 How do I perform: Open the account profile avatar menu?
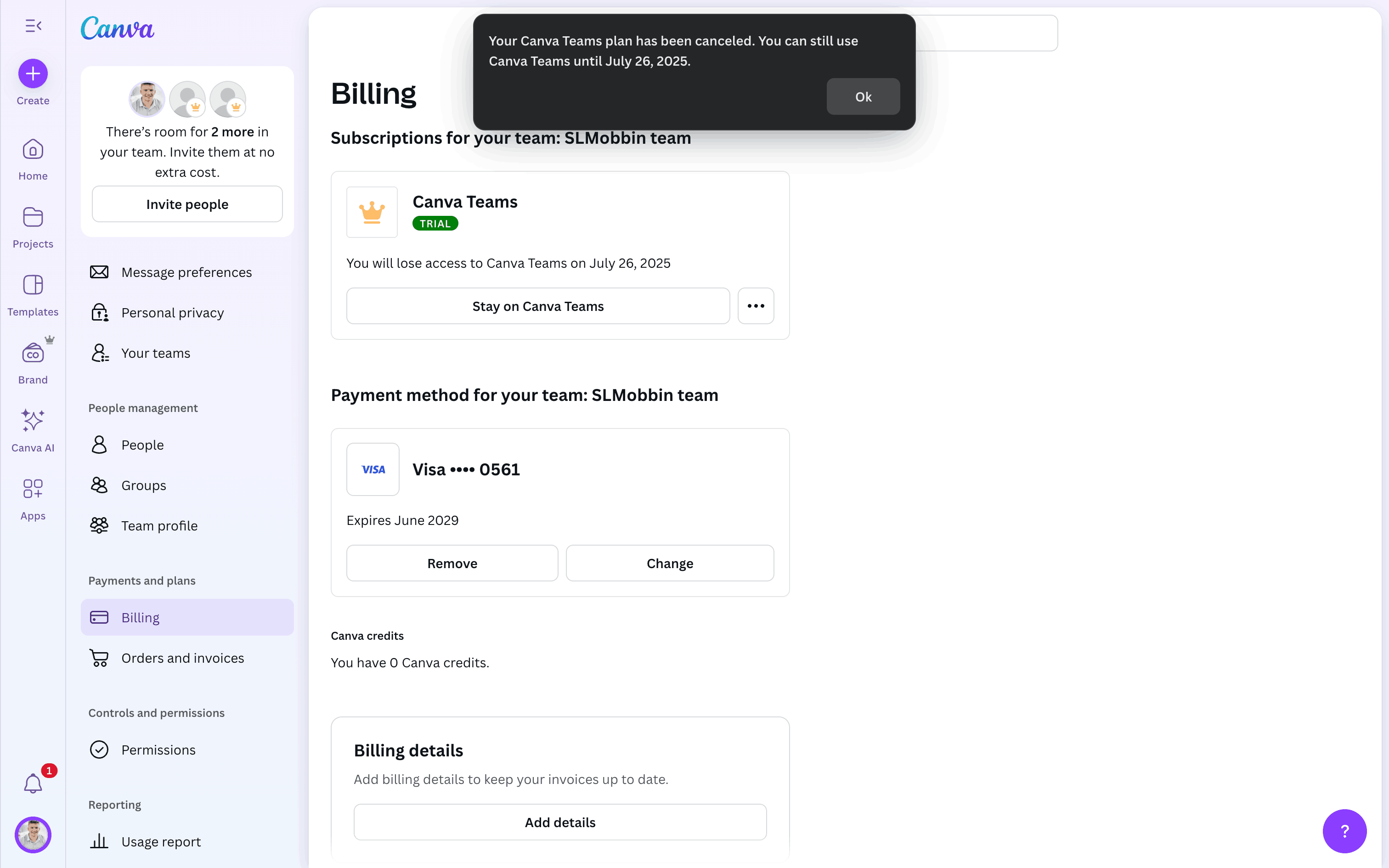point(33,835)
